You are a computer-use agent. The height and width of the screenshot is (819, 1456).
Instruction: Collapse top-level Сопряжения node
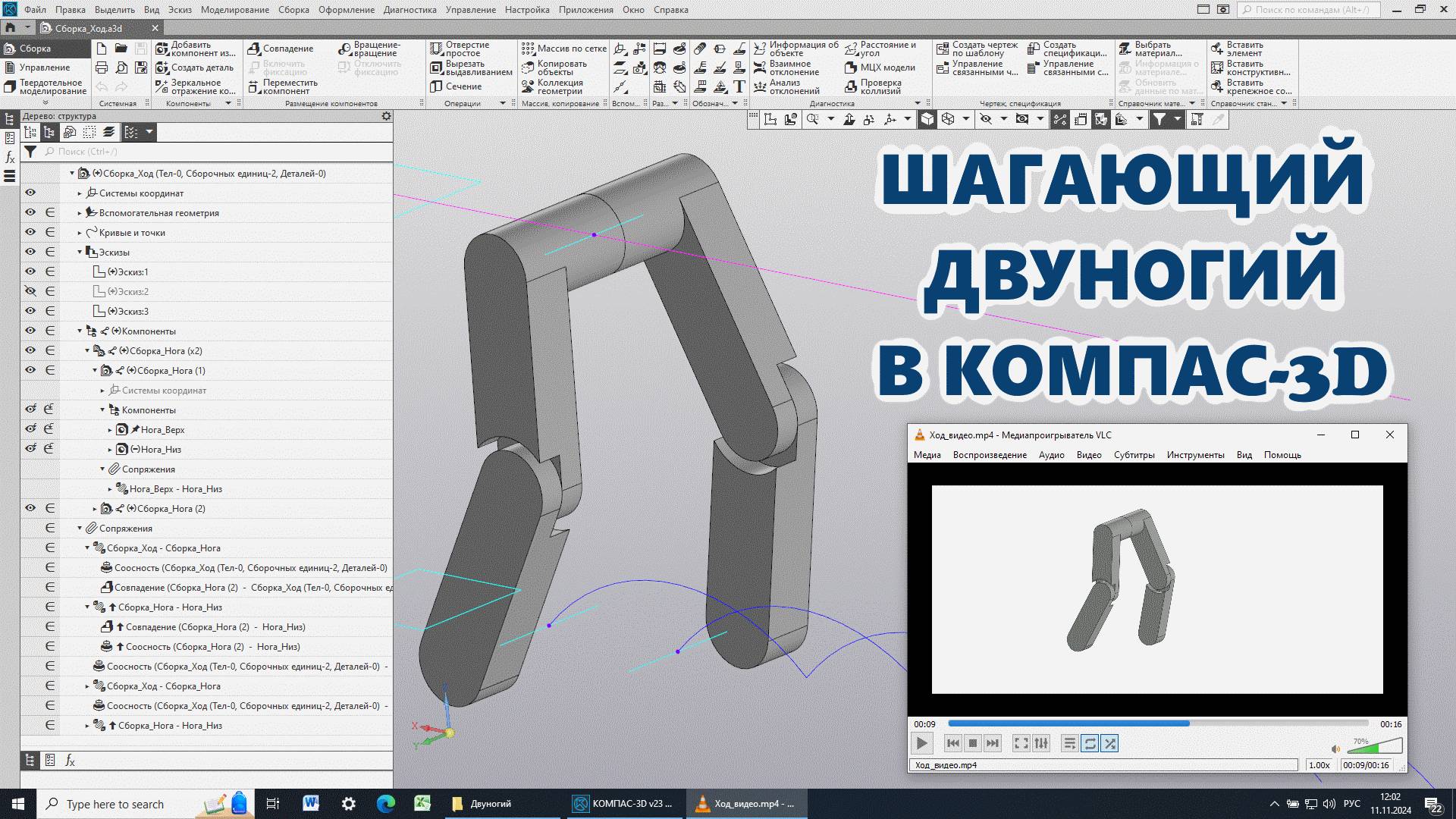pyautogui.click(x=80, y=528)
